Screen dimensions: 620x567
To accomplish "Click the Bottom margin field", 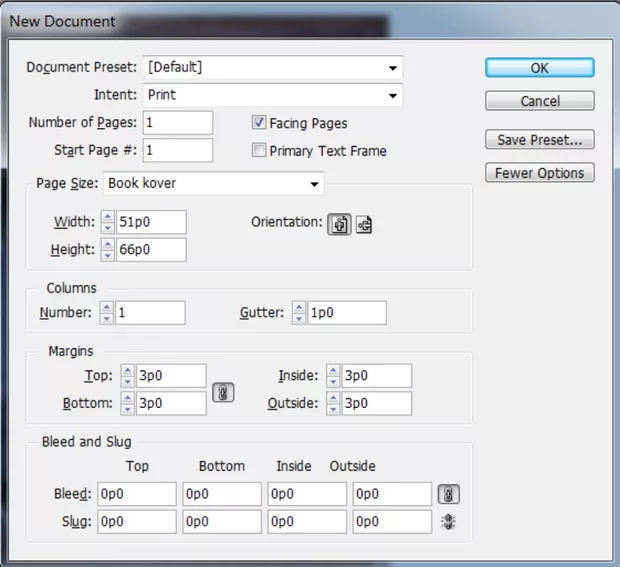I will (171, 403).
